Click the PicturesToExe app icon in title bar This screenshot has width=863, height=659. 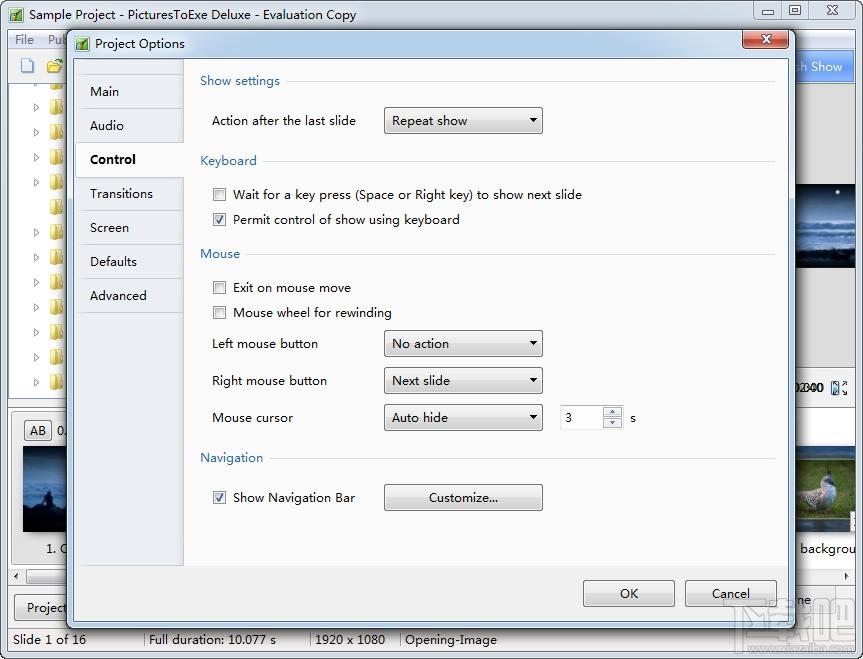click(16, 14)
